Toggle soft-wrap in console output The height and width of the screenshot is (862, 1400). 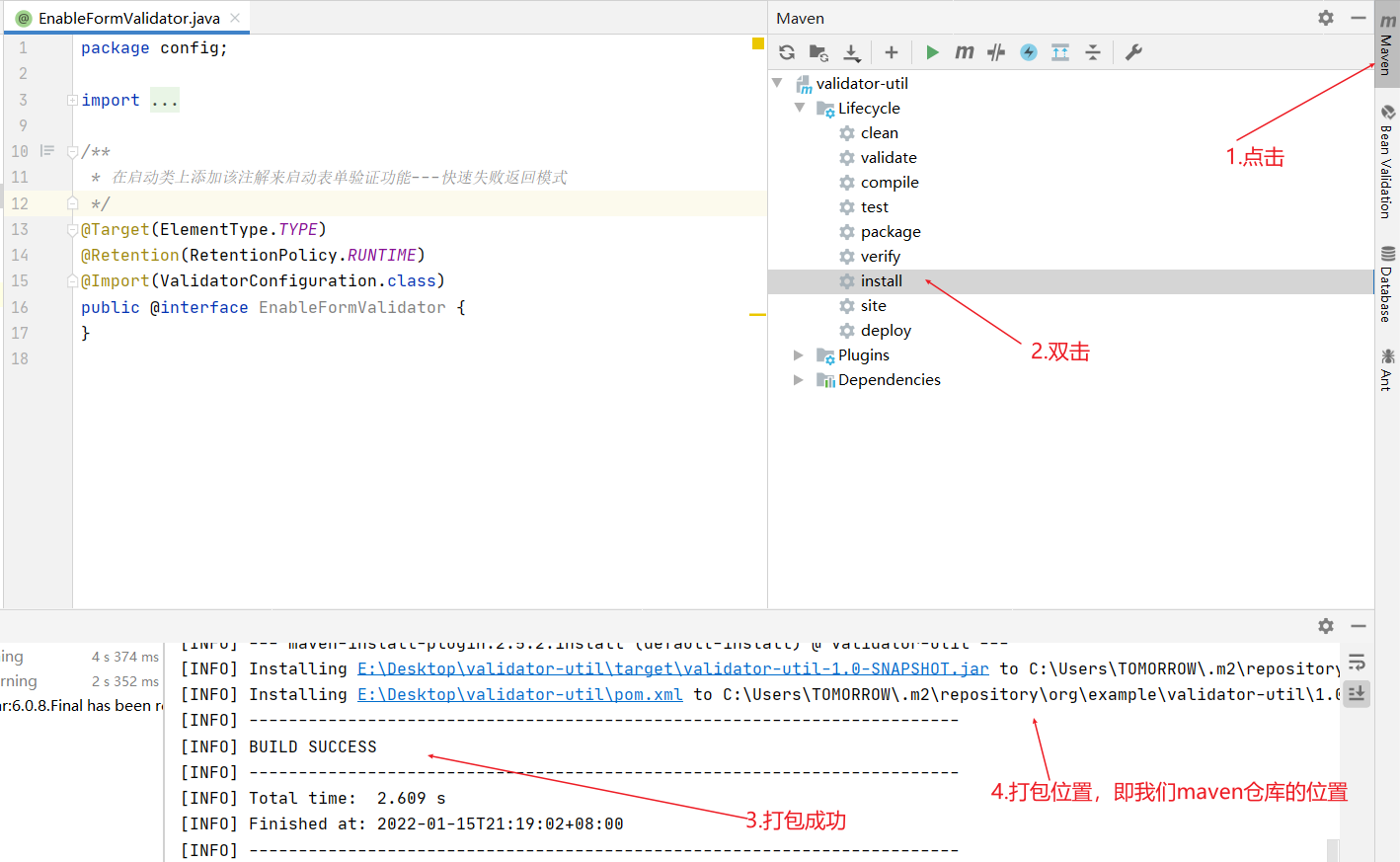[1358, 663]
